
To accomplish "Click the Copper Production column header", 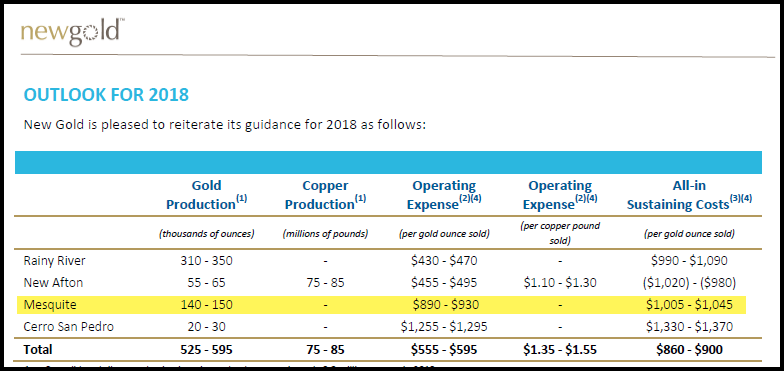I will 325,195.
